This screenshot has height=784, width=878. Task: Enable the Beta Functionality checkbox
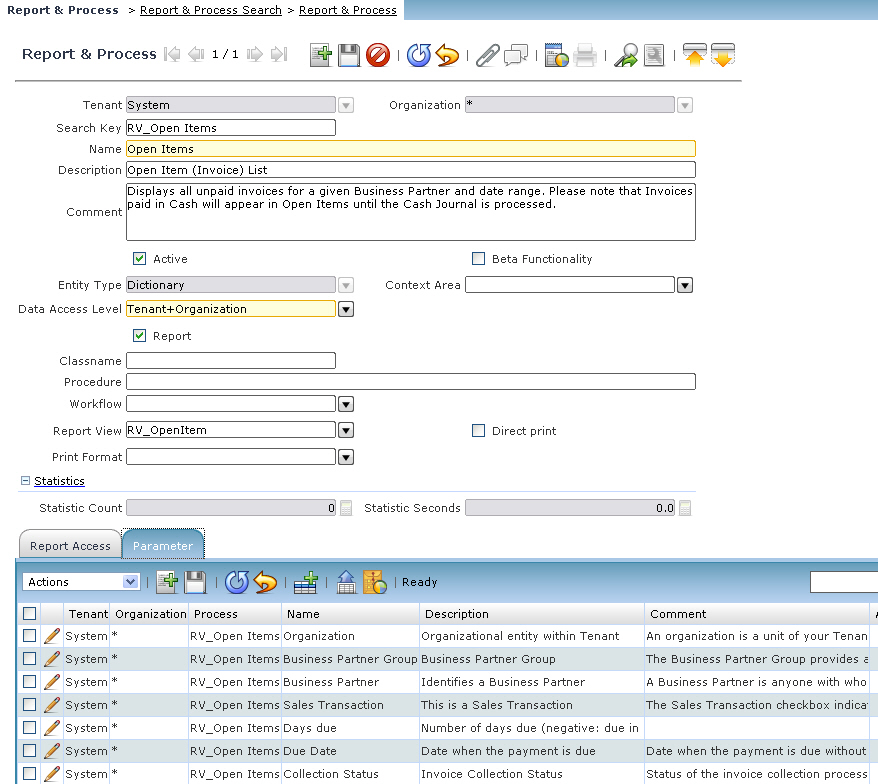point(479,259)
